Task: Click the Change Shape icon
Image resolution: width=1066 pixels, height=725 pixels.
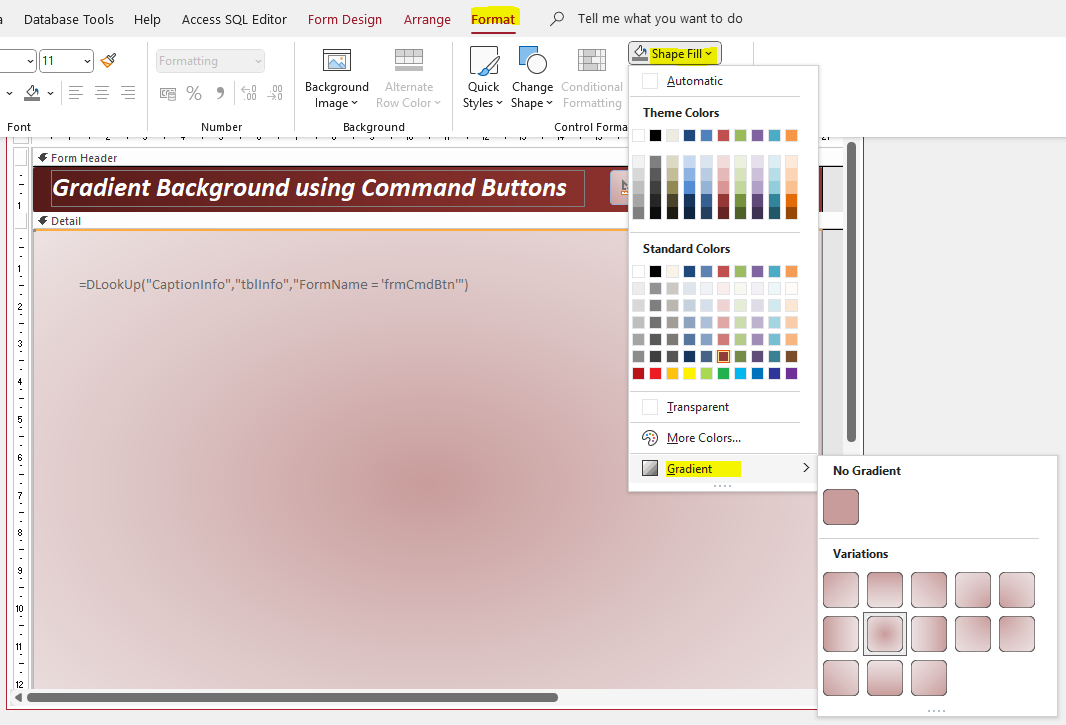Action: (532, 61)
